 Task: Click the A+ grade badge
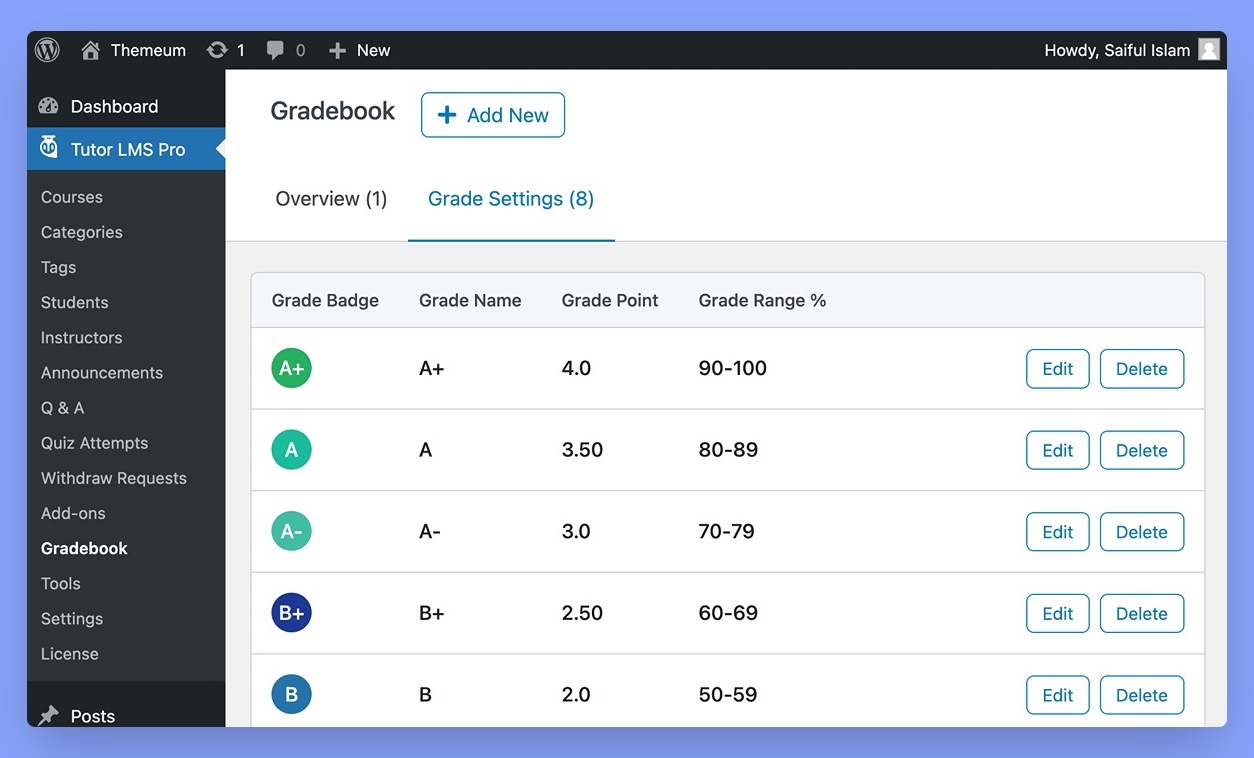[291, 368]
